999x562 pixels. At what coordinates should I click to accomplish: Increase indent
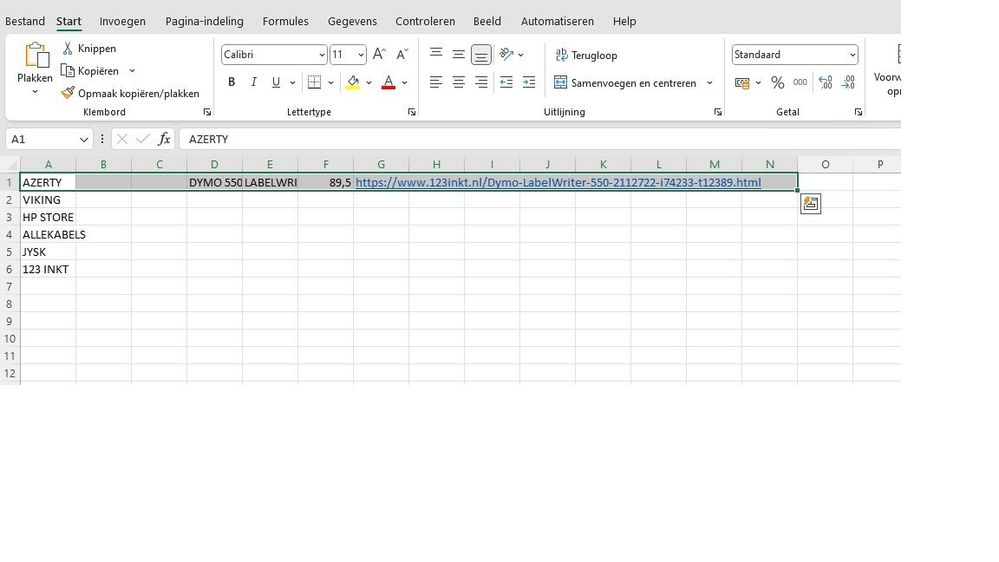coord(529,82)
